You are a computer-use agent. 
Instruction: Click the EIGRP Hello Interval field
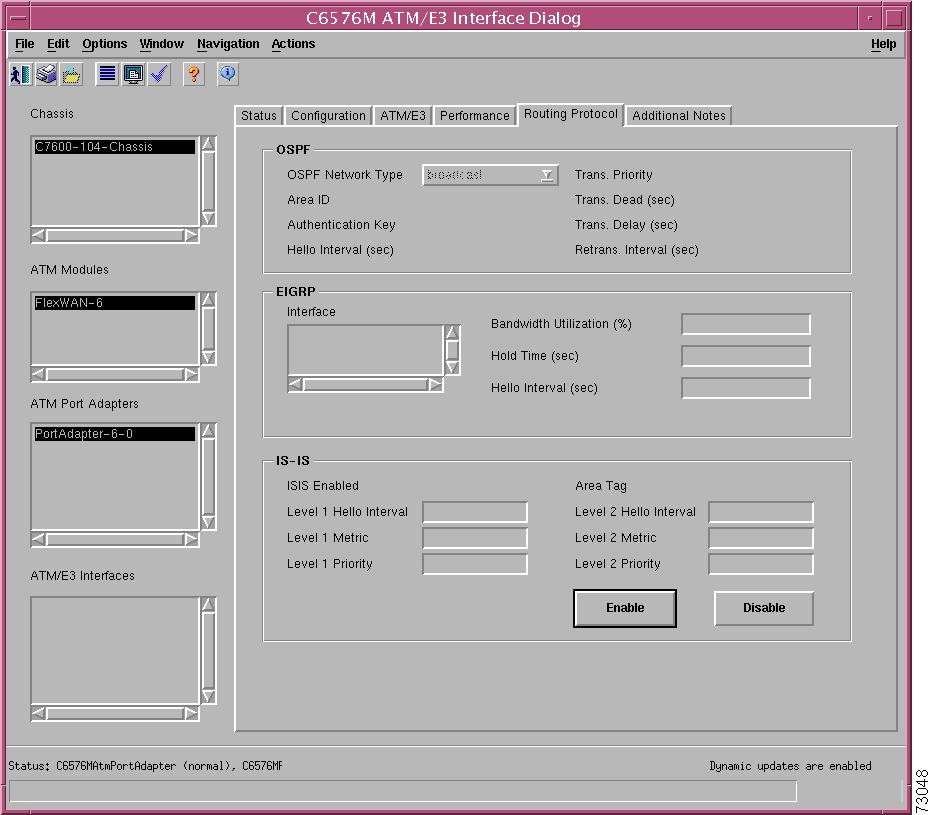(x=746, y=388)
